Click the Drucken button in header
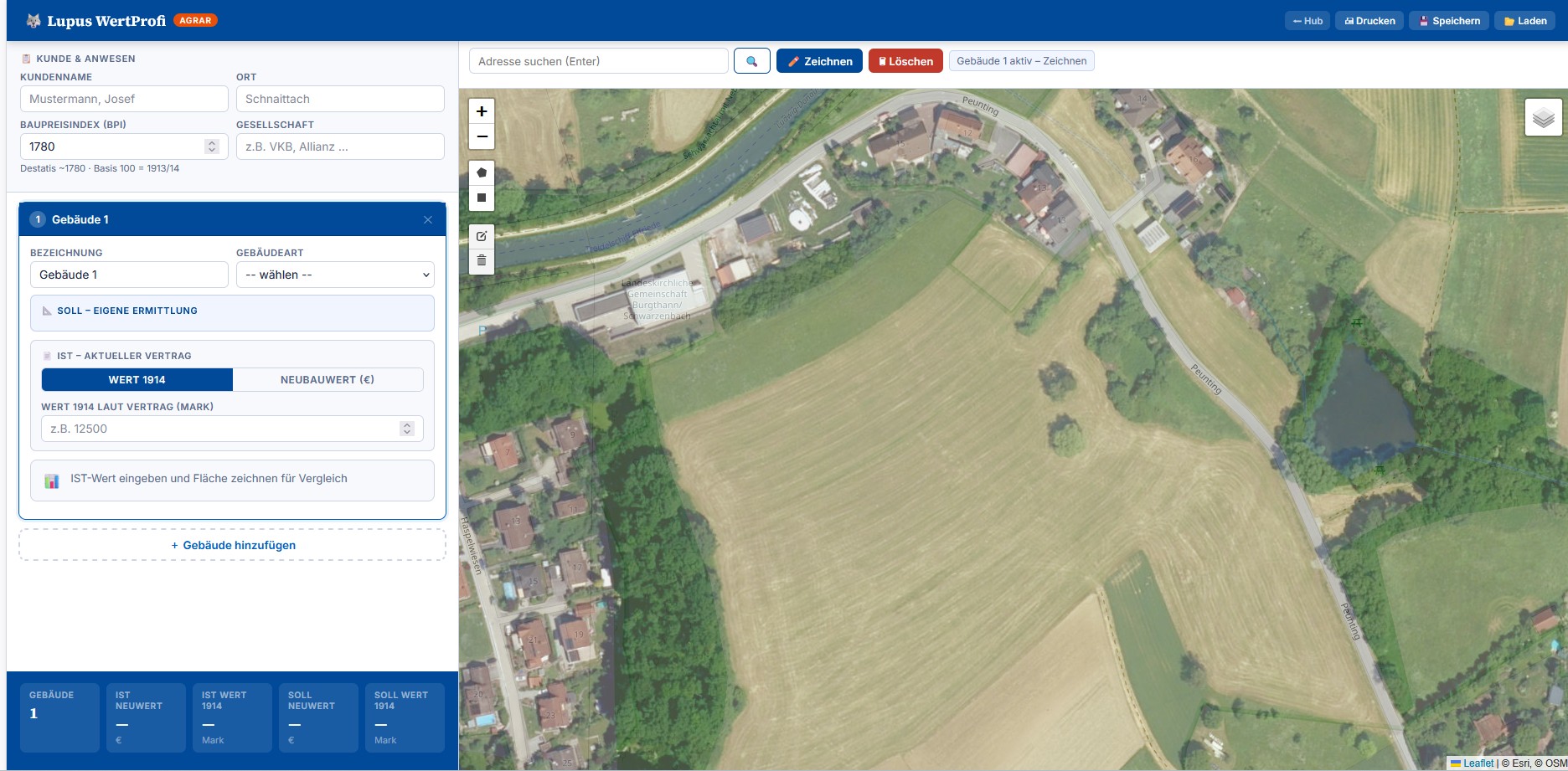Image resolution: width=1568 pixels, height=771 pixels. coord(1369,21)
